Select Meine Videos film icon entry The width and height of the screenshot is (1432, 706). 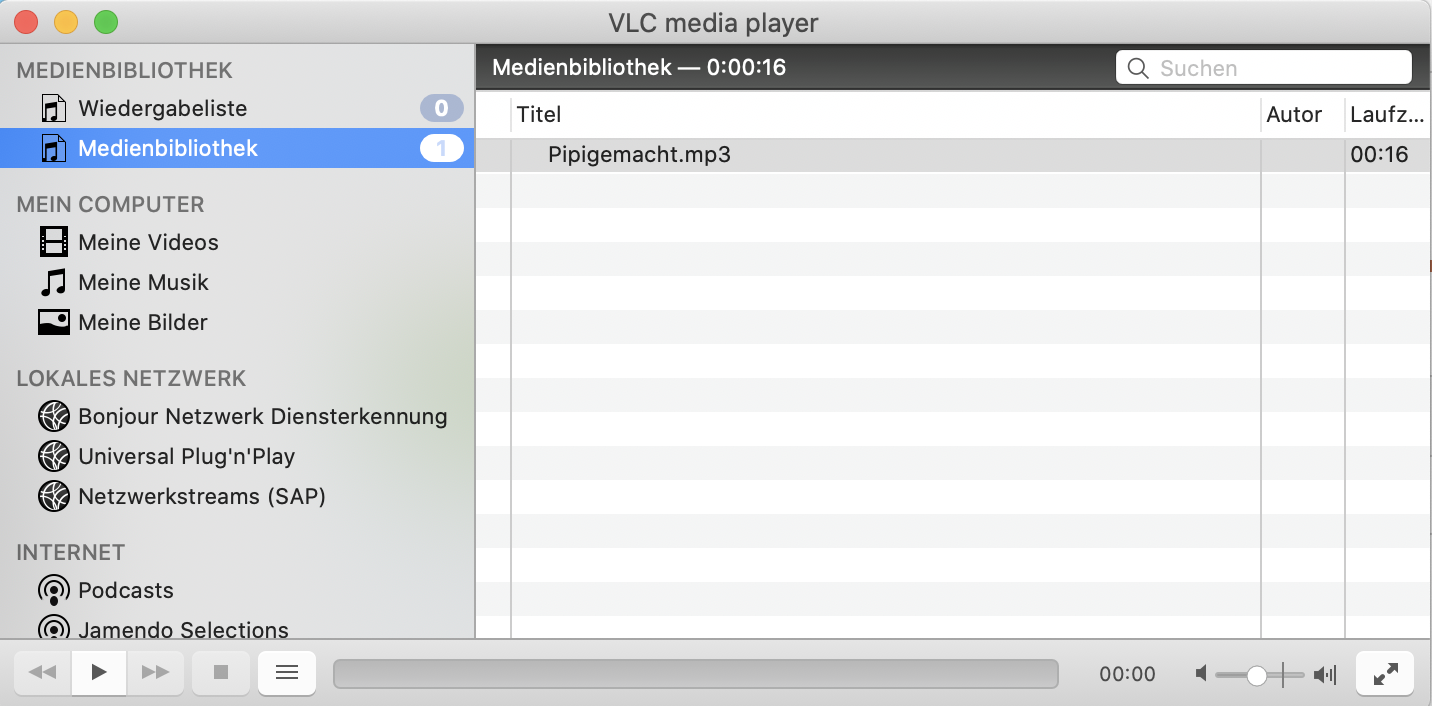click(x=237, y=242)
